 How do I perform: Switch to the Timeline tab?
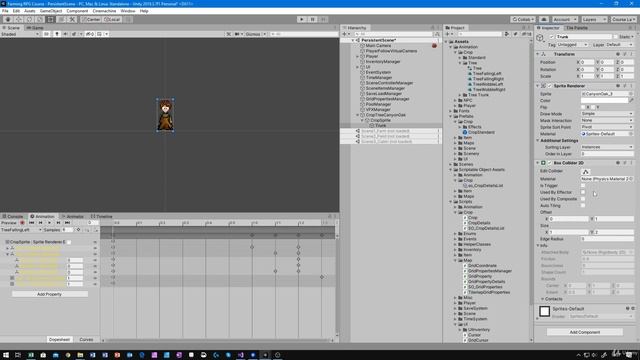[102, 216]
